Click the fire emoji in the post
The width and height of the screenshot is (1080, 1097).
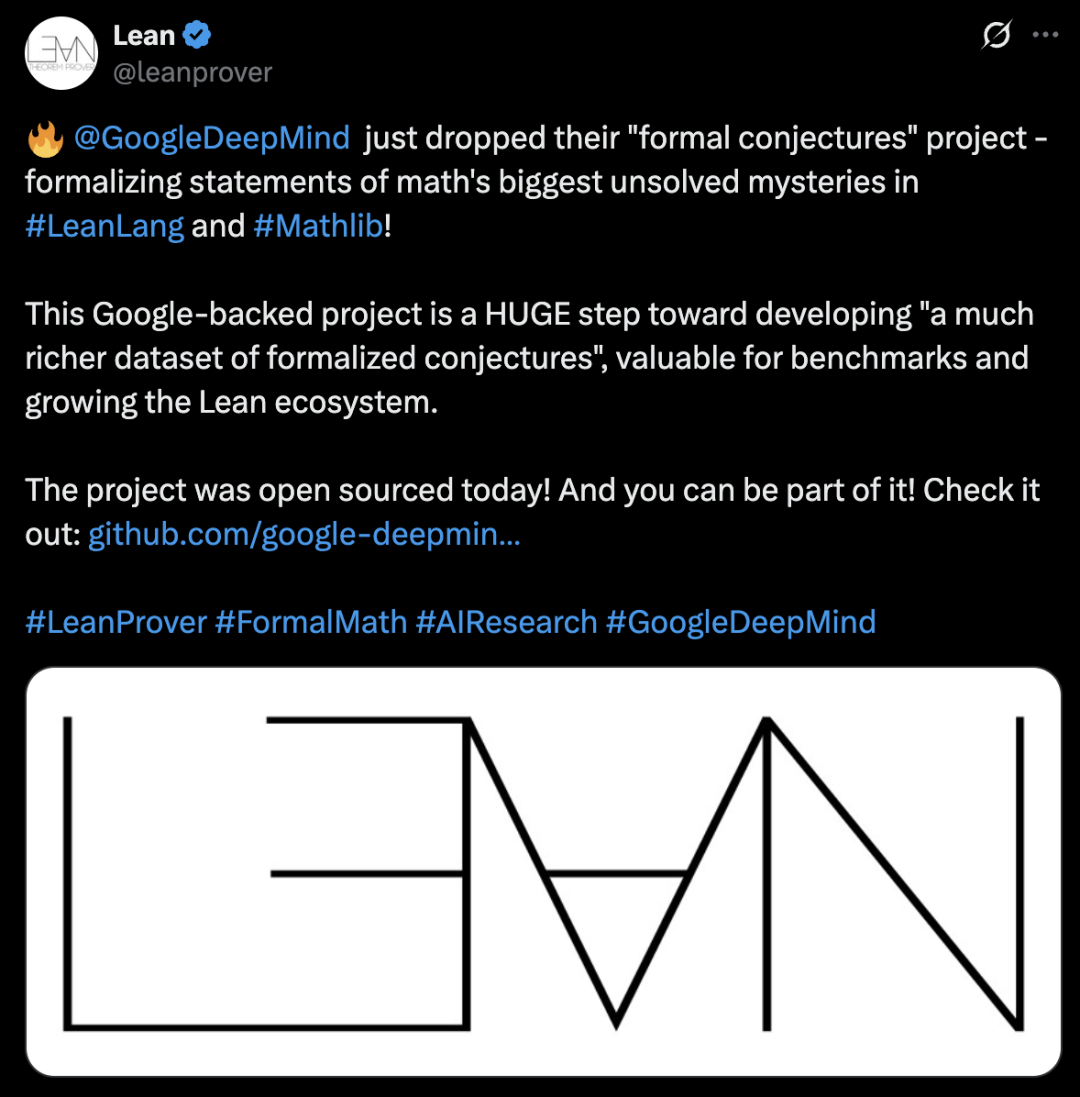point(45,139)
